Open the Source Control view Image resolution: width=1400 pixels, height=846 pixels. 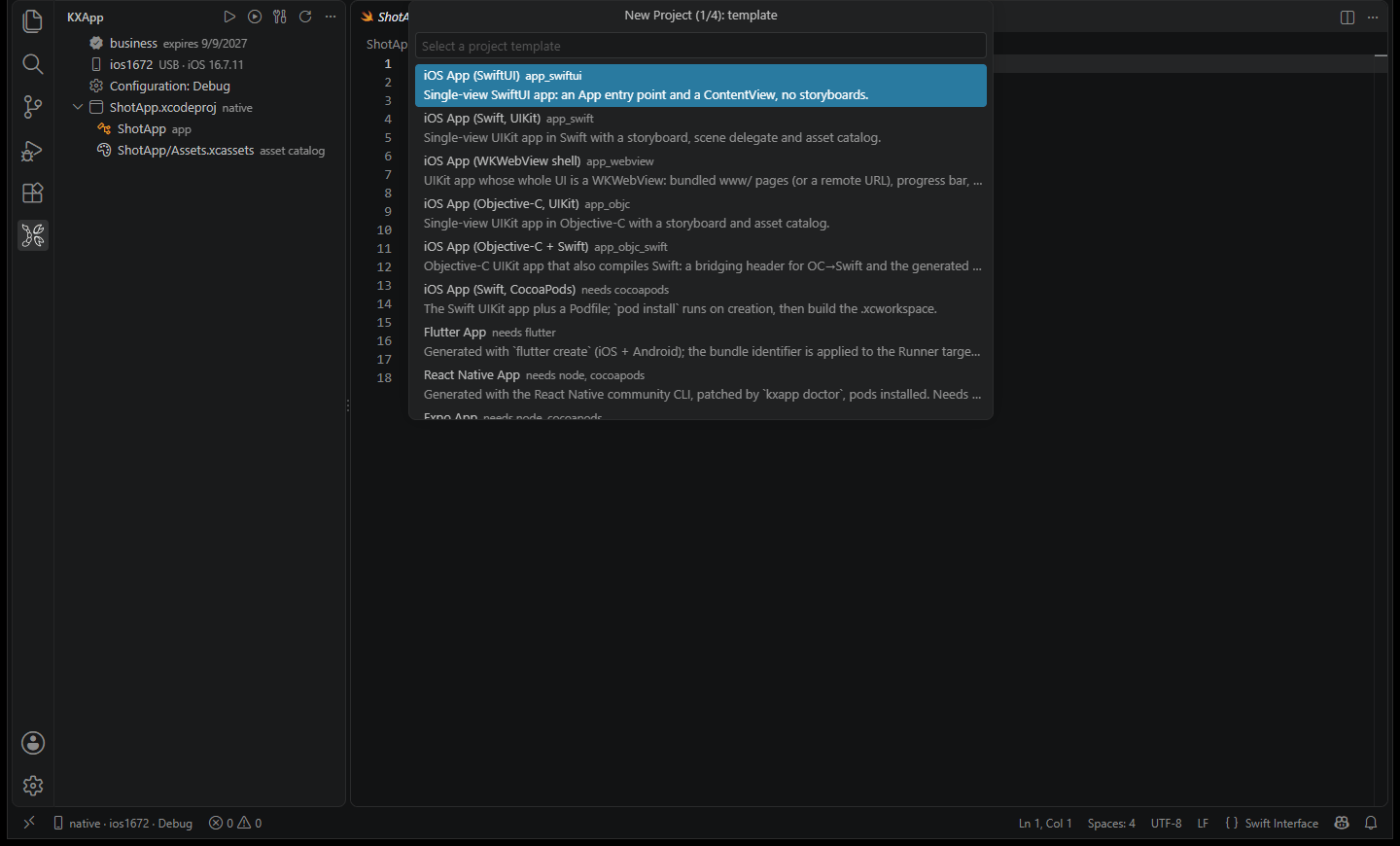coord(32,107)
